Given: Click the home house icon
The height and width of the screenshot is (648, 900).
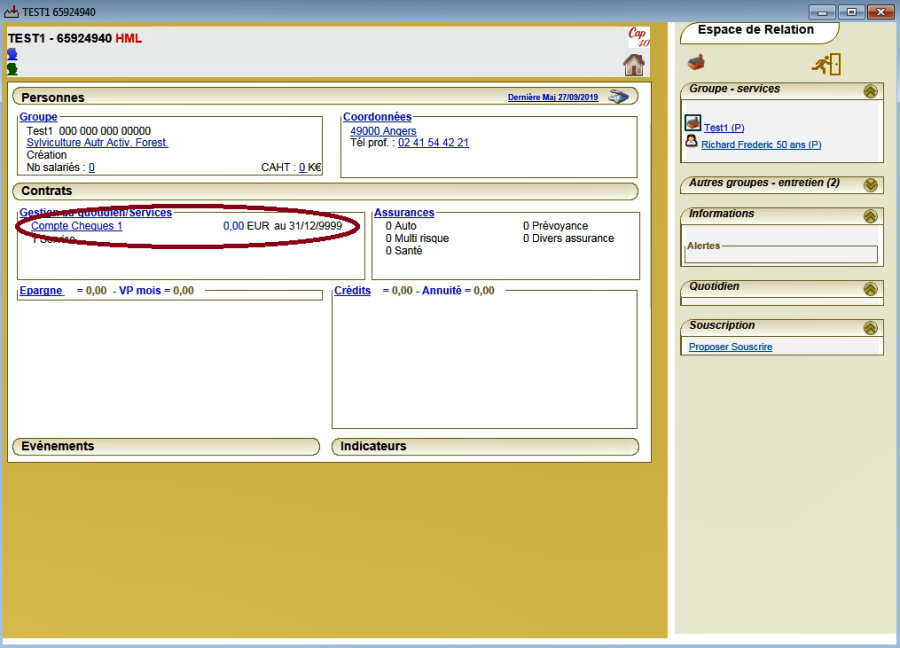Looking at the screenshot, I should click(634, 65).
